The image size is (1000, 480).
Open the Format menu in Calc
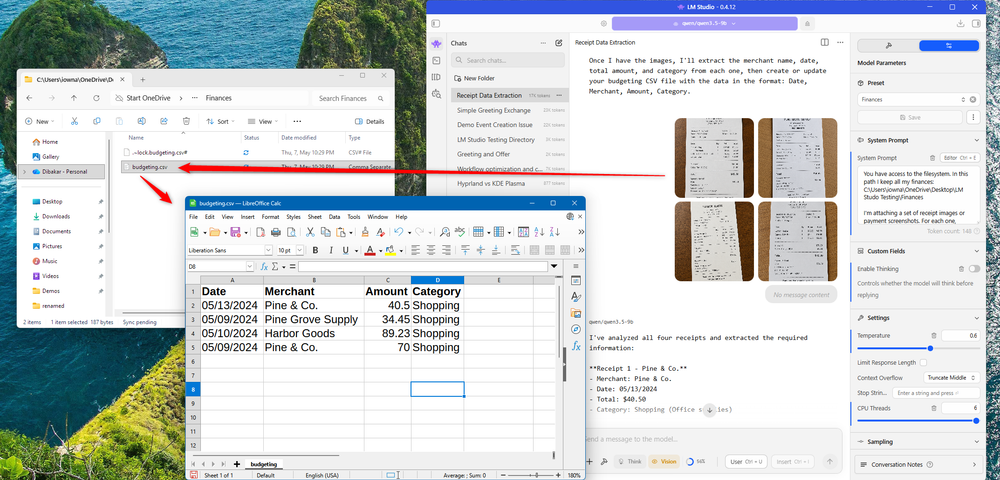[x=270, y=217]
